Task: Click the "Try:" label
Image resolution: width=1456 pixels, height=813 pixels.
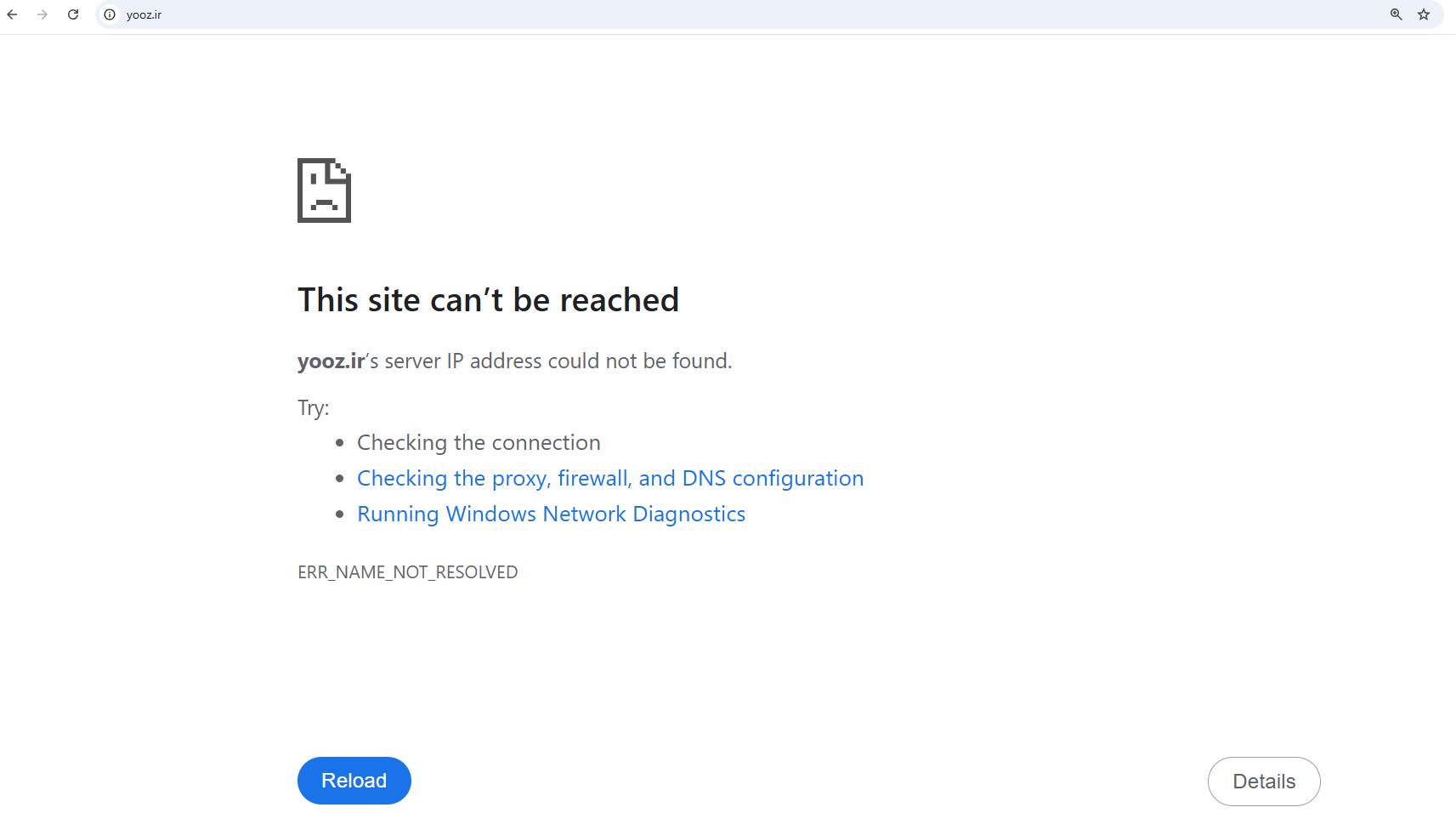Action: tap(313, 407)
